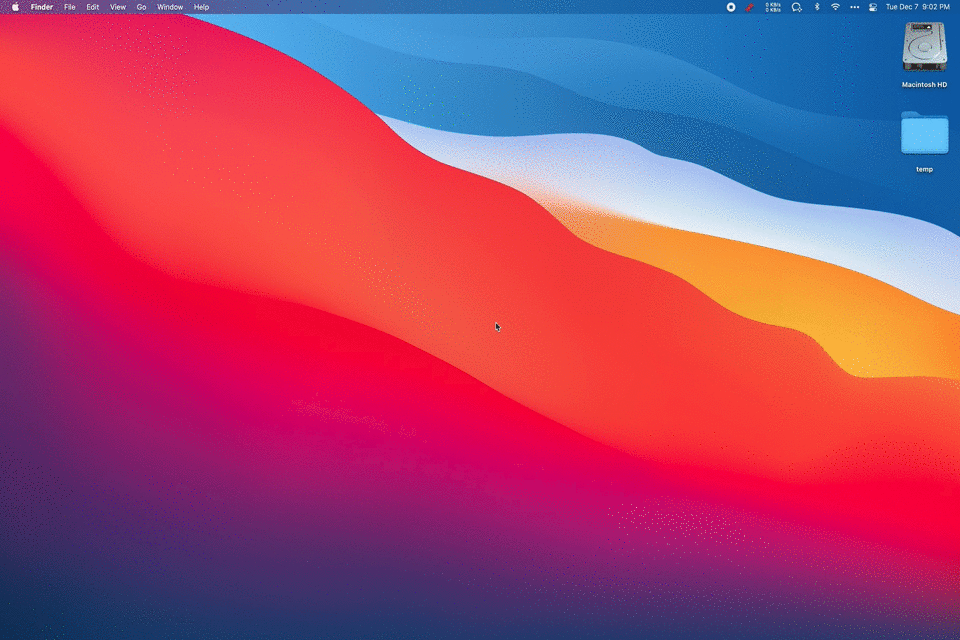Click the screen recording stop icon
This screenshot has height=640, width=960.
(x=731, y=7)
